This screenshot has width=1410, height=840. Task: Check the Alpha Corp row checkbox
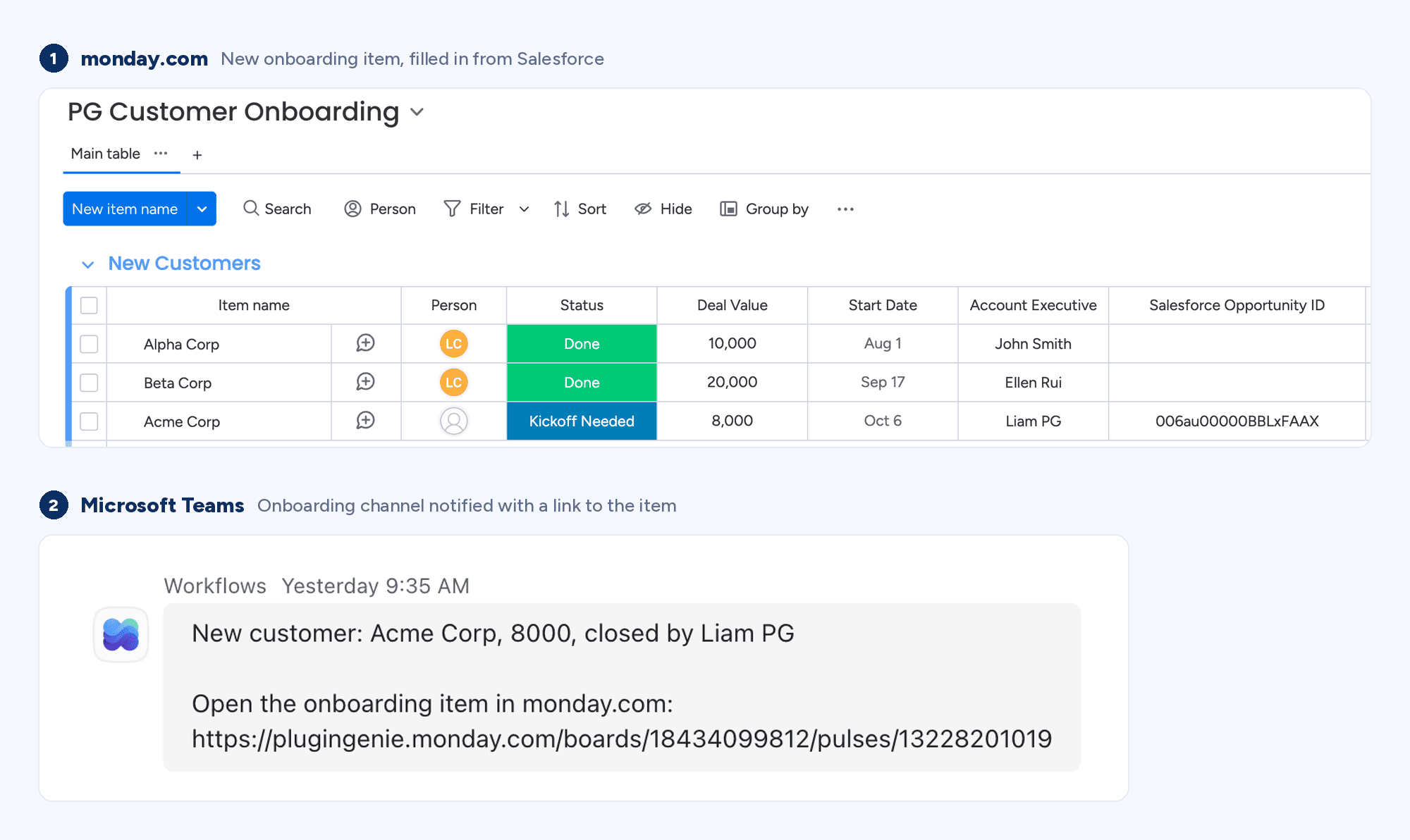[x=89, y=344]
